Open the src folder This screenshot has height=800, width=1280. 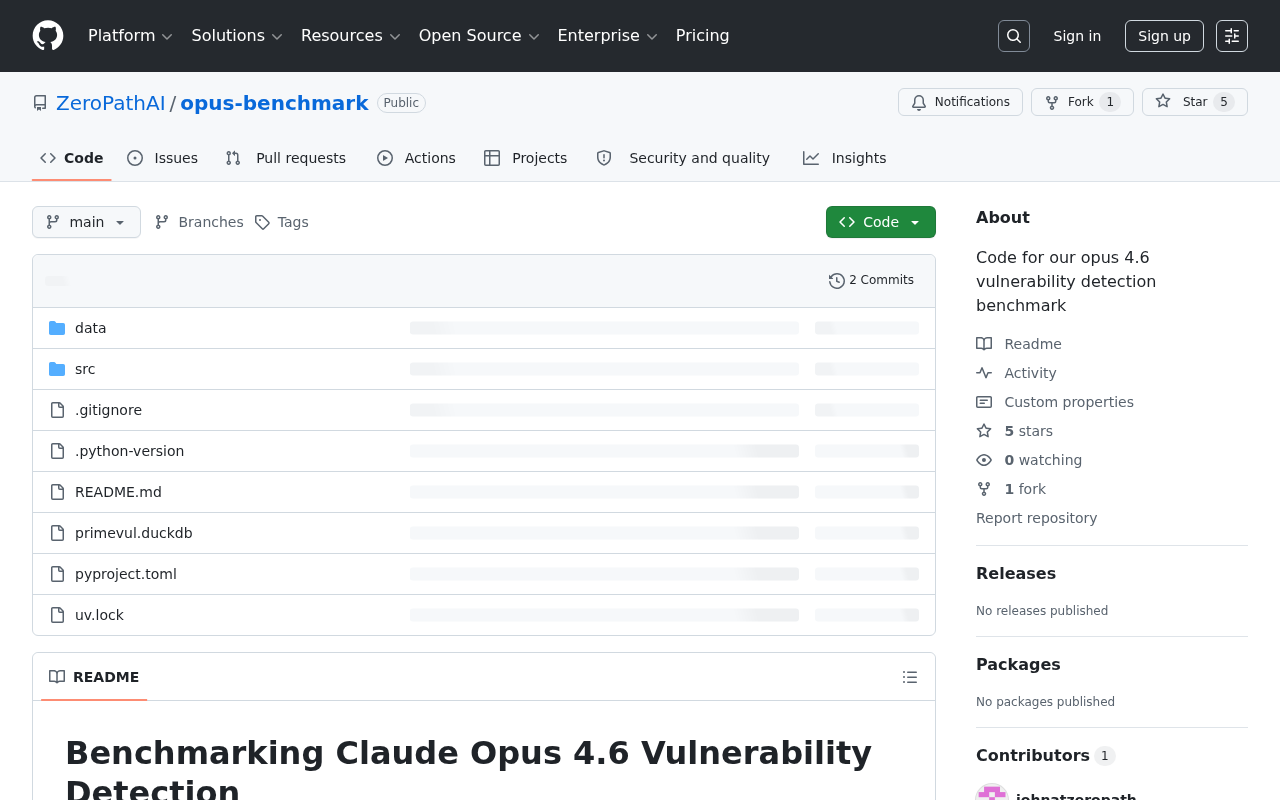(x=85, y=369)
